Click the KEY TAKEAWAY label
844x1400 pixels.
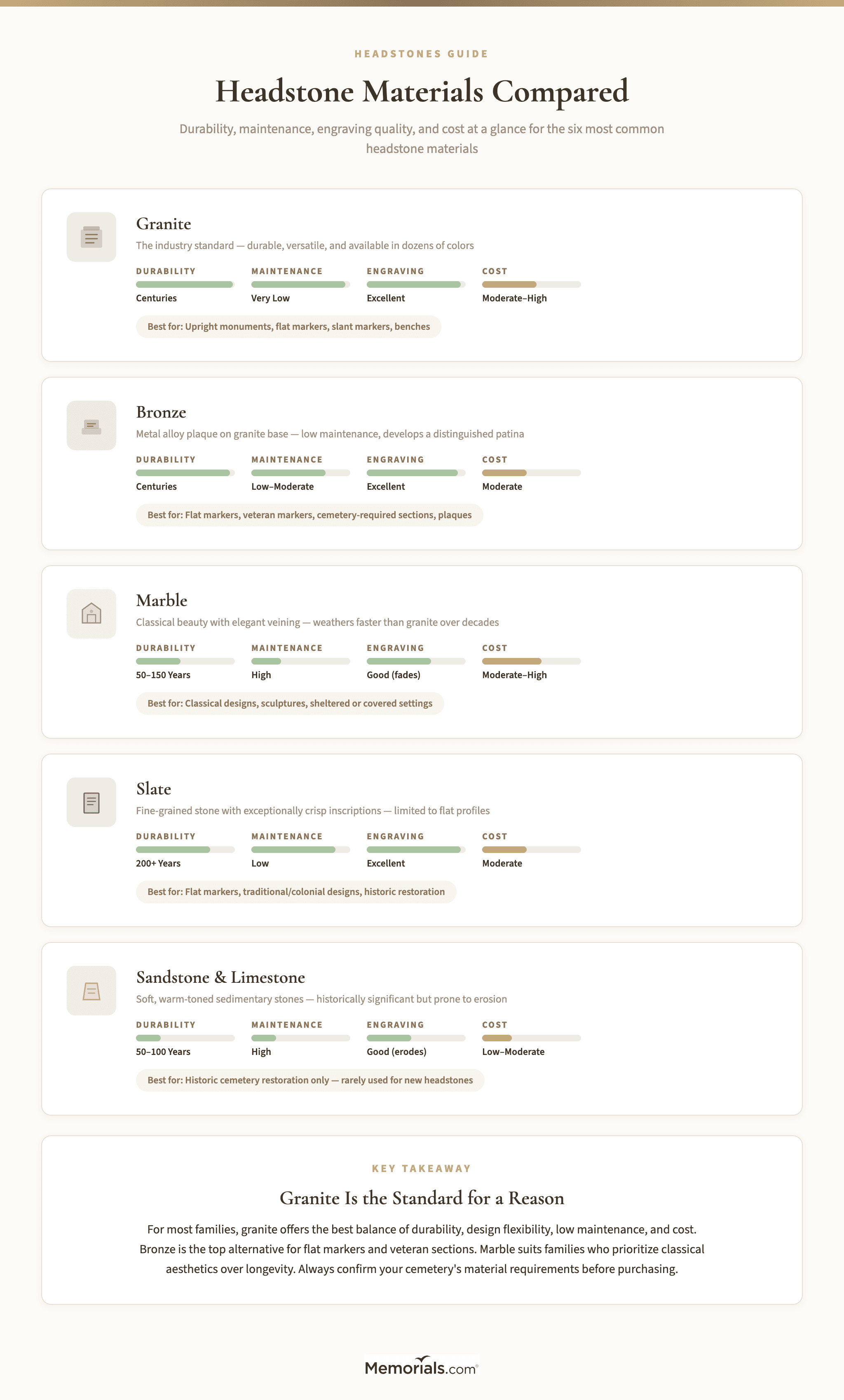click(422, 1168)
